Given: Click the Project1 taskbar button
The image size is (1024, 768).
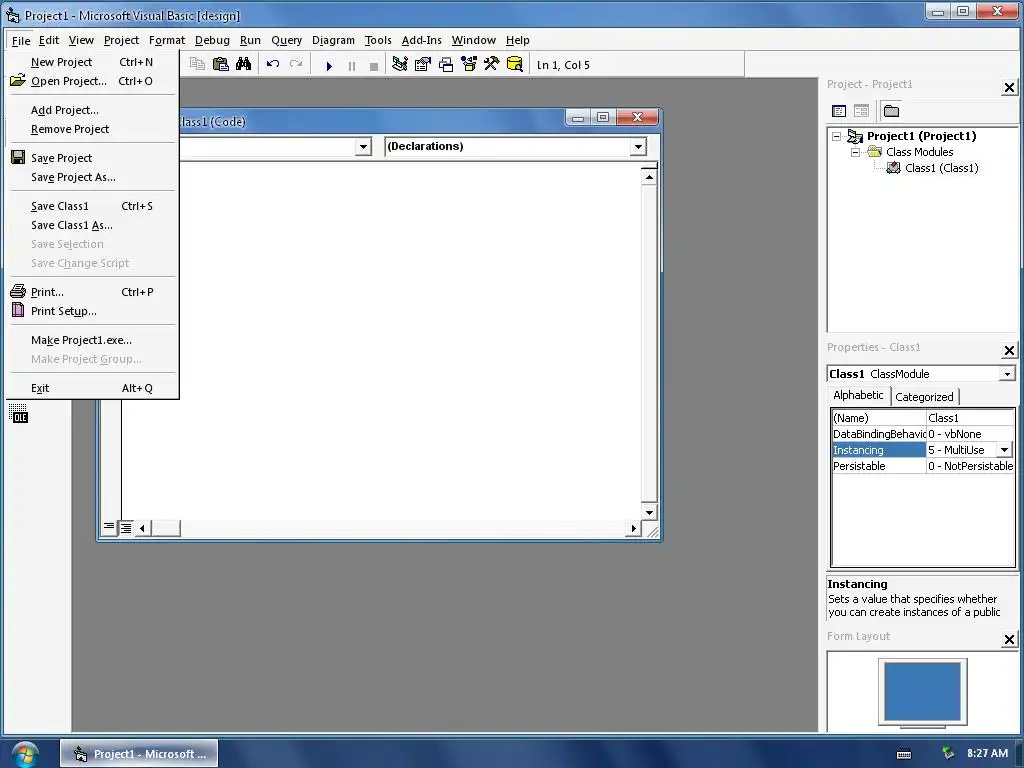Looking at the screenshot, I should 139,754.
